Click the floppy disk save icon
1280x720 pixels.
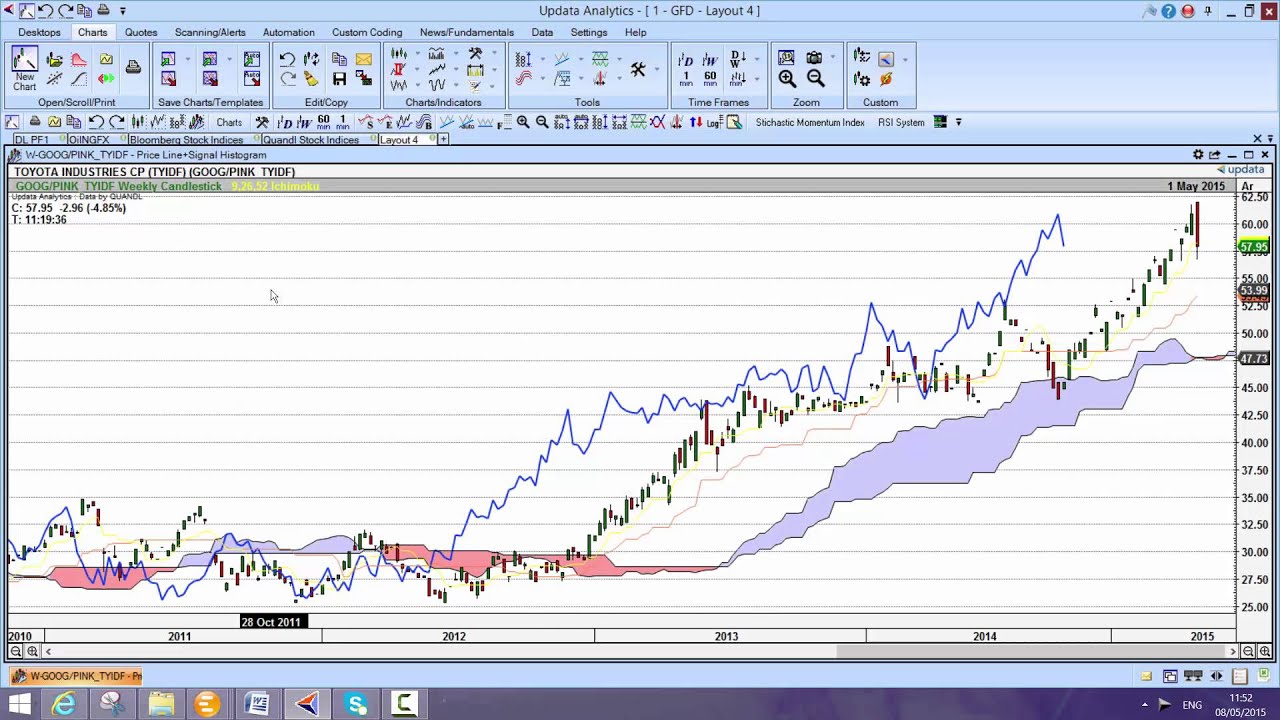[x=339, y=79]
